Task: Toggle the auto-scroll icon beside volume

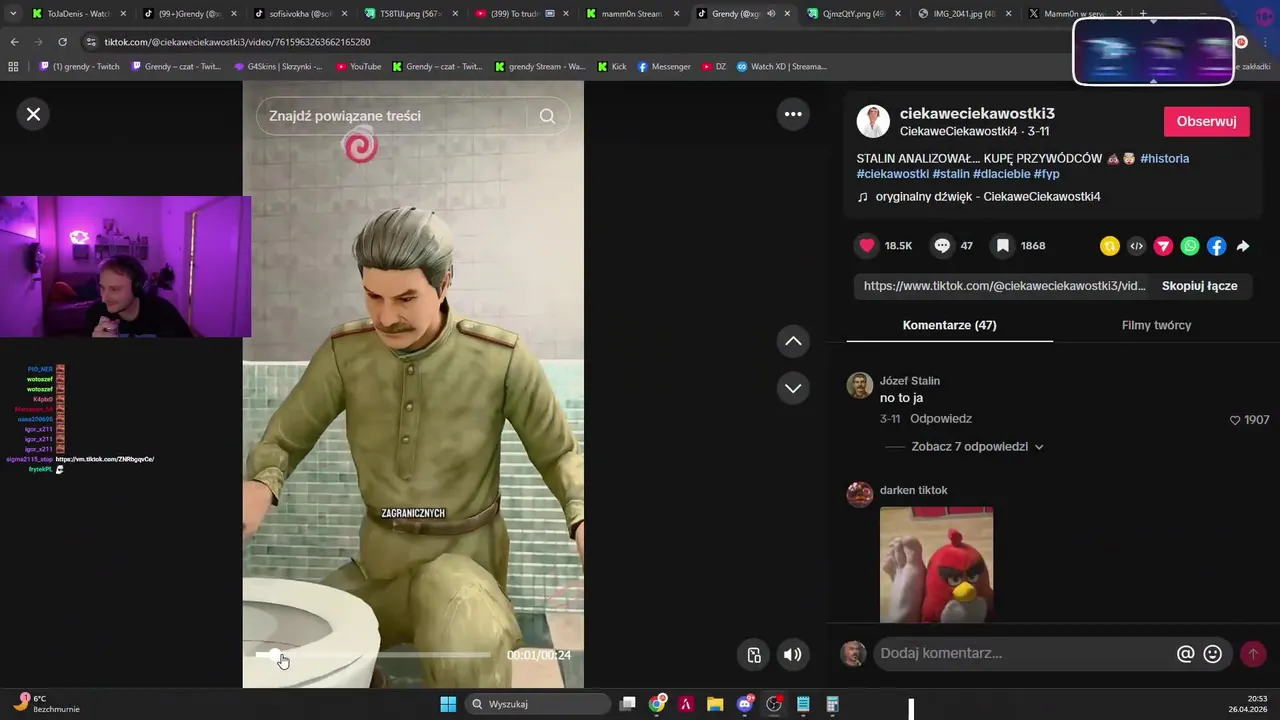Action: click(x=754, y=655)
